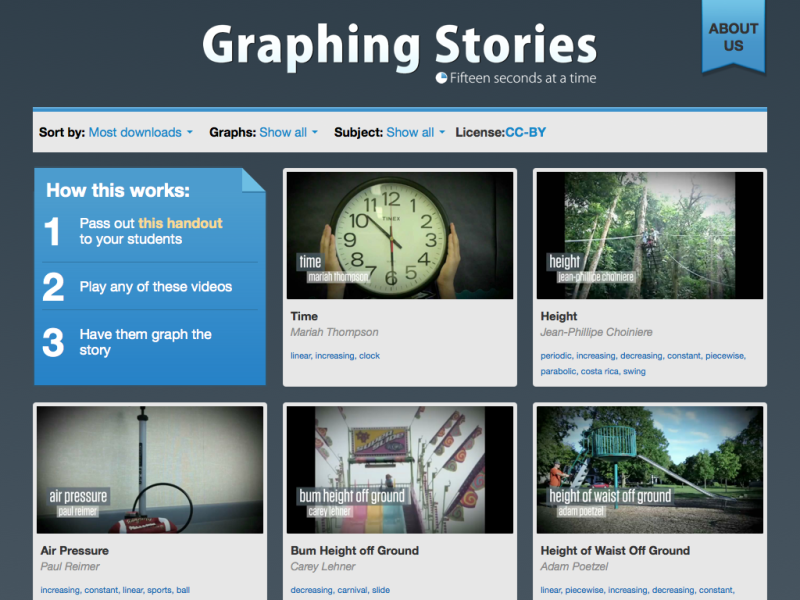Open the CC-BY license link
This screenshot has height=600, width=800.
(525, 132)
